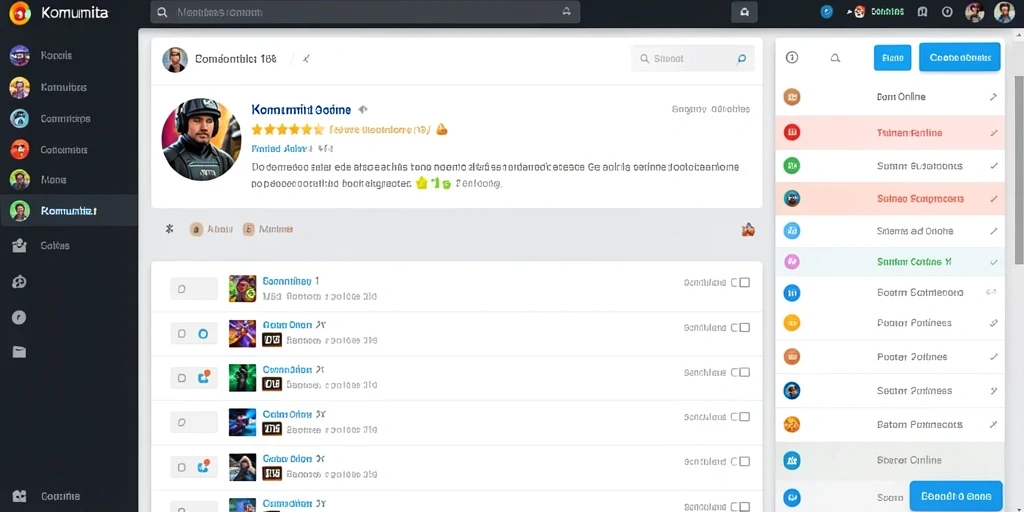Open the Conniins menu in the top bar
Screen dimensions: 1024x512
(888, 12)
